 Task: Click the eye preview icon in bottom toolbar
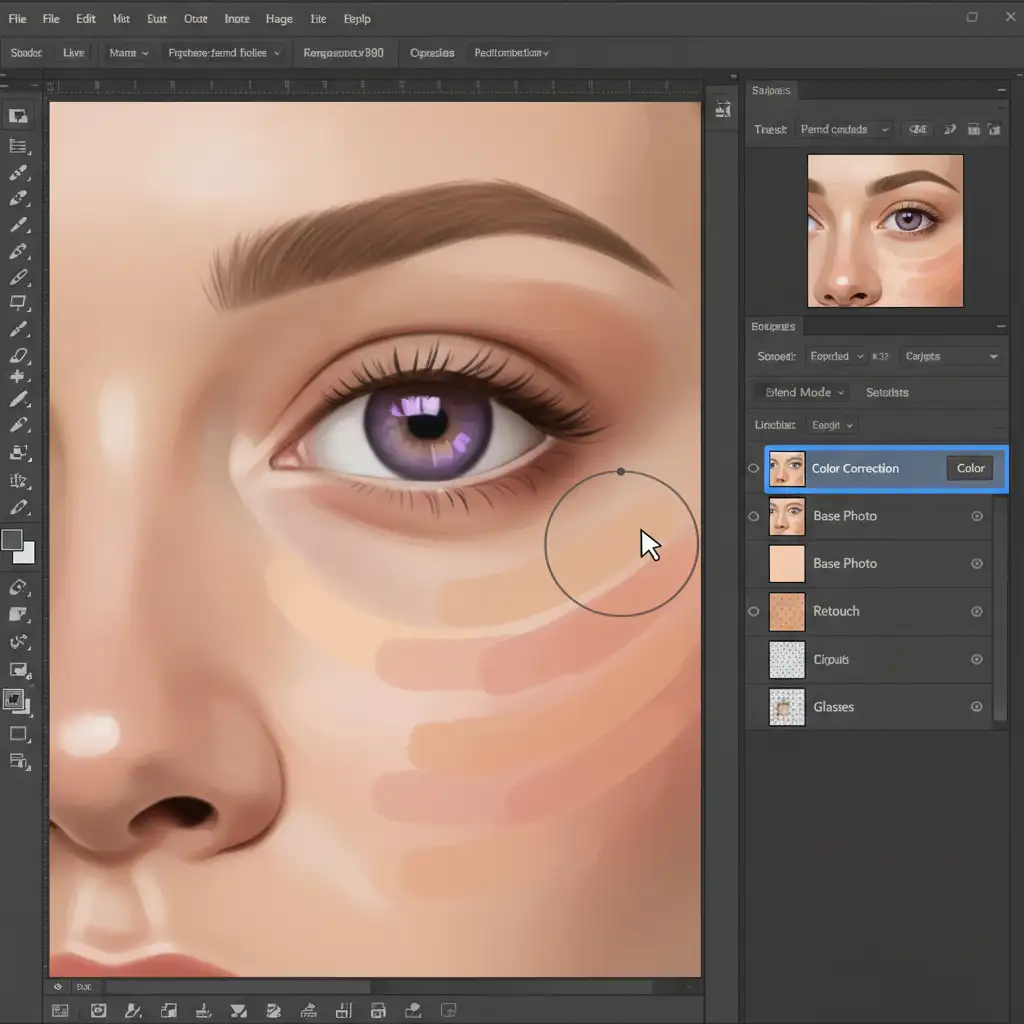click(98, 1010)
